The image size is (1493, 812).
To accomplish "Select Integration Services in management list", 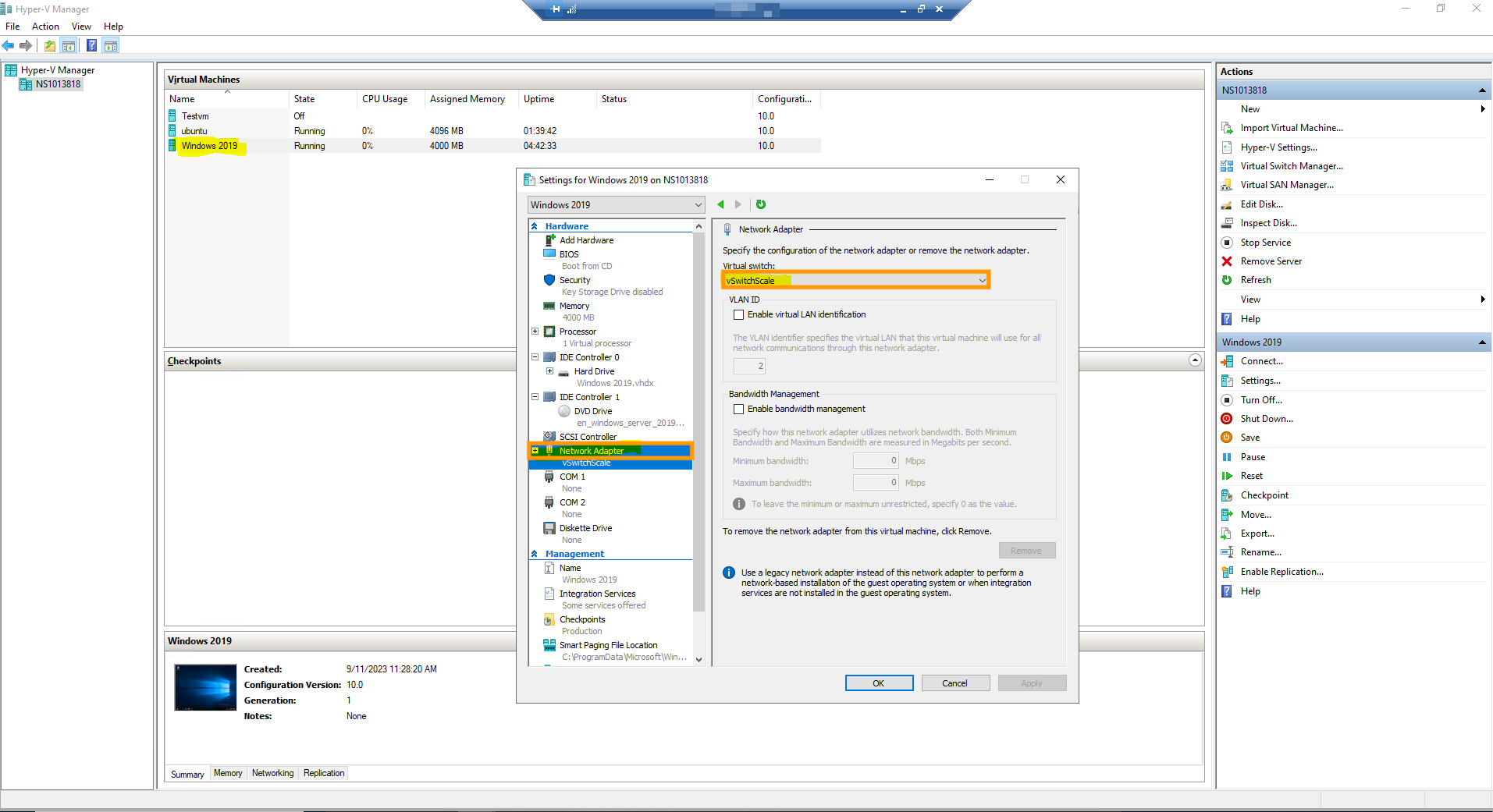I will pos(598,594).
